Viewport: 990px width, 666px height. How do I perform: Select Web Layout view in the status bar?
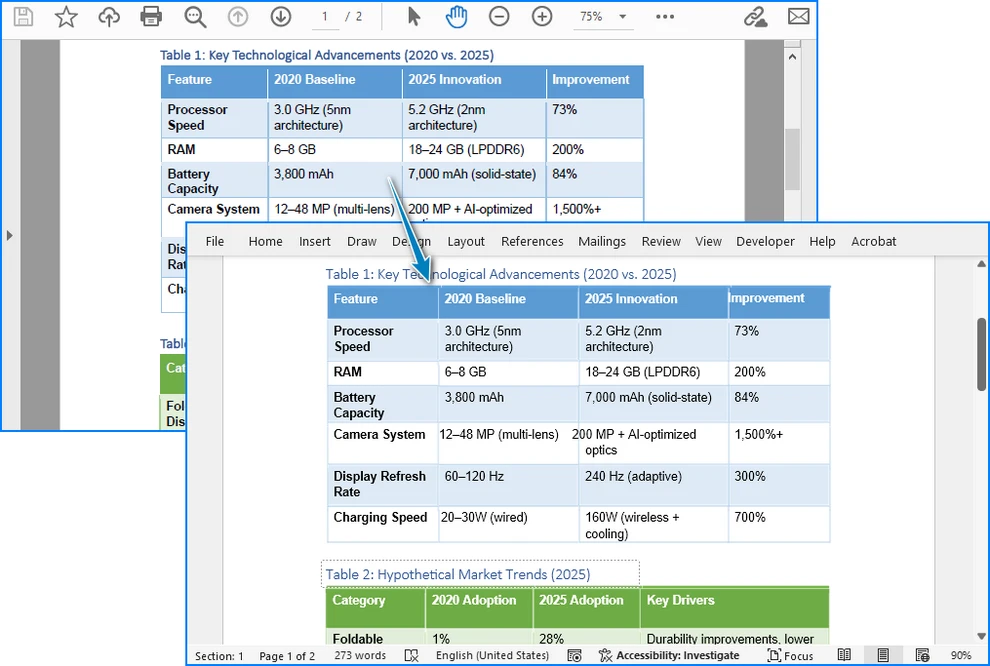click(x=921, y=655)
